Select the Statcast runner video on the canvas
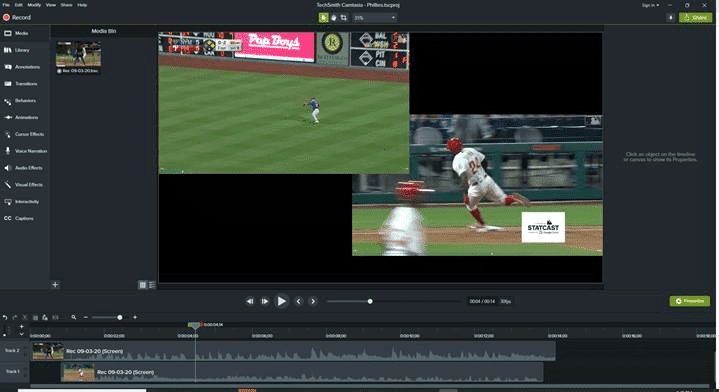This screenshot has width=719, height=392. coord(477,185)
